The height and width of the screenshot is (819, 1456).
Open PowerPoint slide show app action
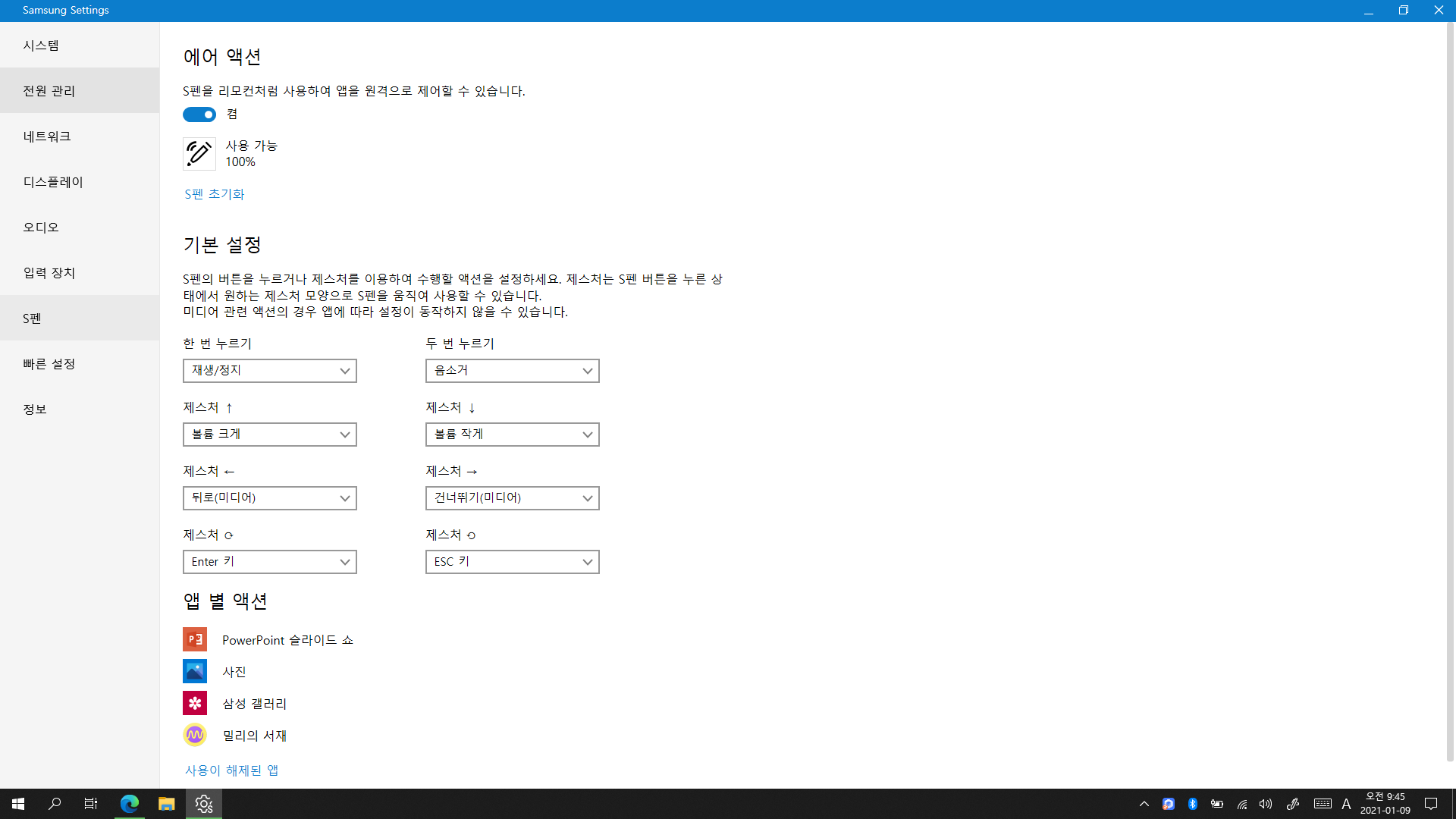(287, 640)
